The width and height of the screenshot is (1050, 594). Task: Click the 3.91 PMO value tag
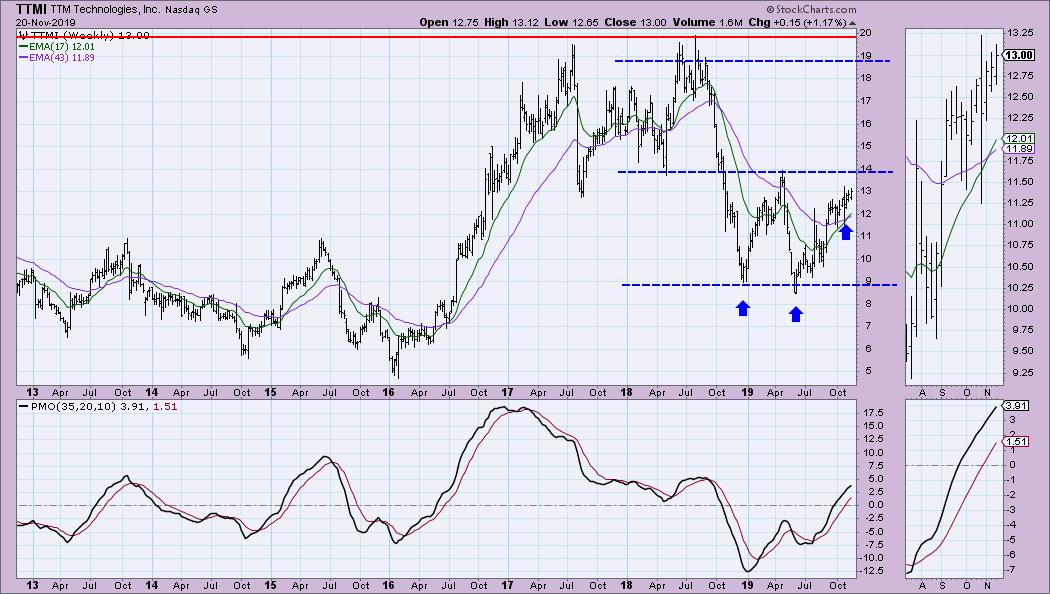coord(1017,406)
